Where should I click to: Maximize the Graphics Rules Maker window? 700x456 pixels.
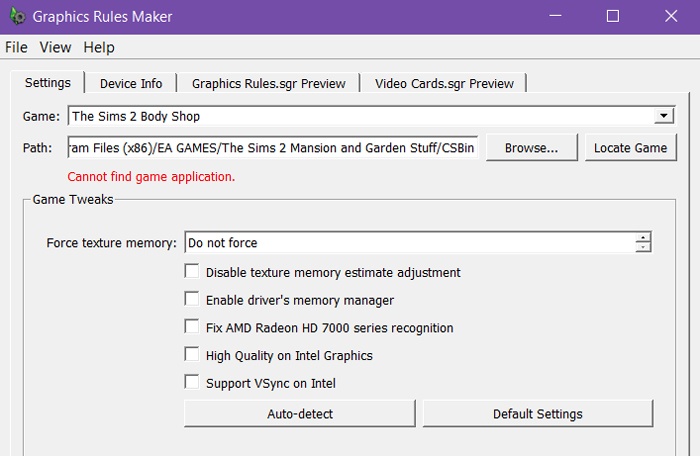pos(613,17)
